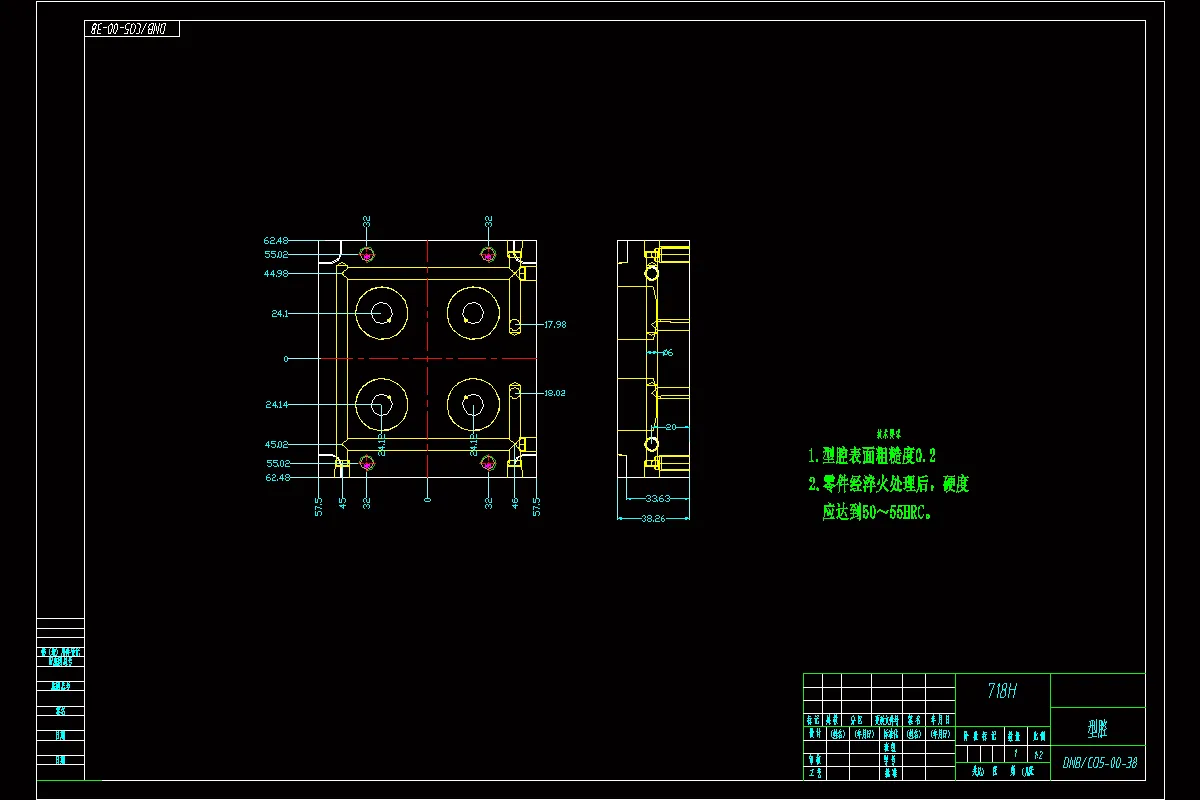Viewport: 1200px width, 800px height.
Task: Select the 比例 header cell
Action: pos(1039,736)
